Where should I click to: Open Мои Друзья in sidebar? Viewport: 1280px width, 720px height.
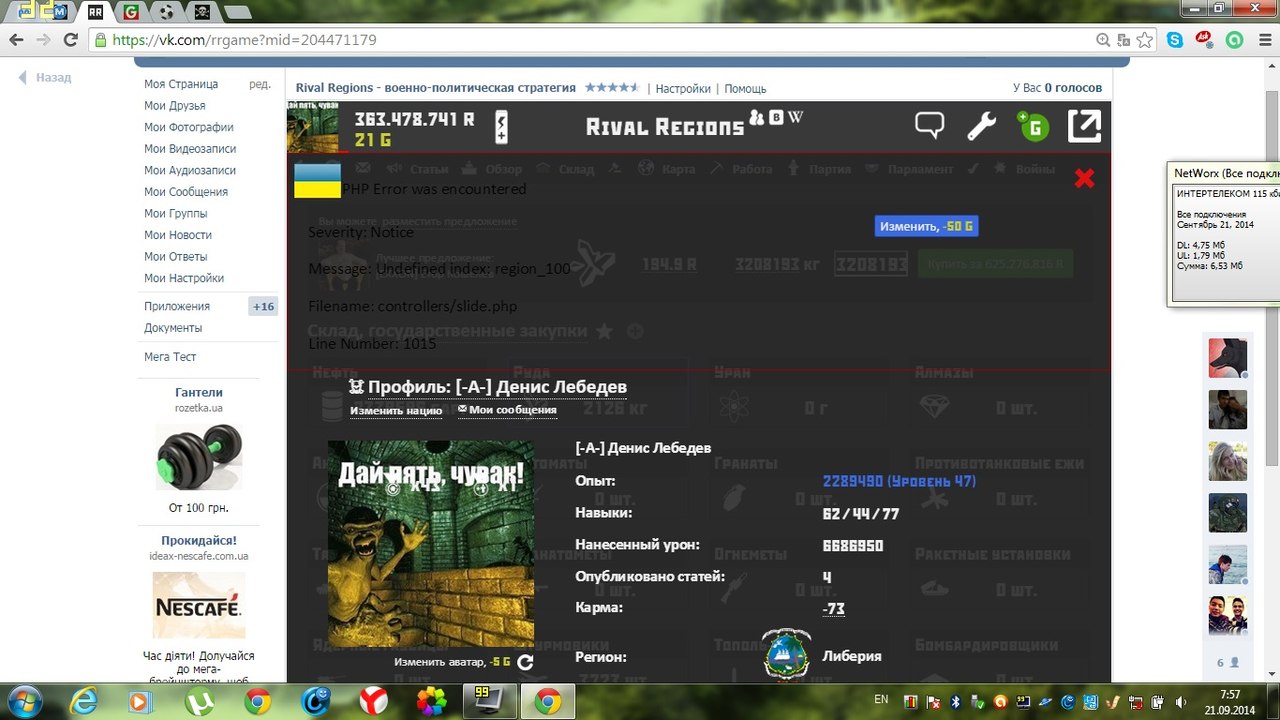[175, 106]
